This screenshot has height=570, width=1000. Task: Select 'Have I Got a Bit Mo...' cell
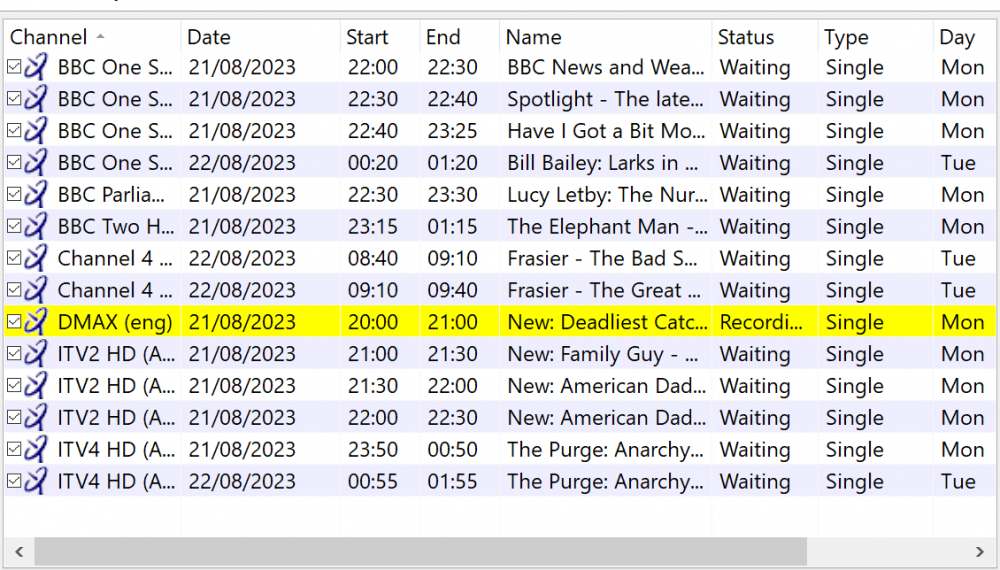pyautogui.click(x=606, y=131)
